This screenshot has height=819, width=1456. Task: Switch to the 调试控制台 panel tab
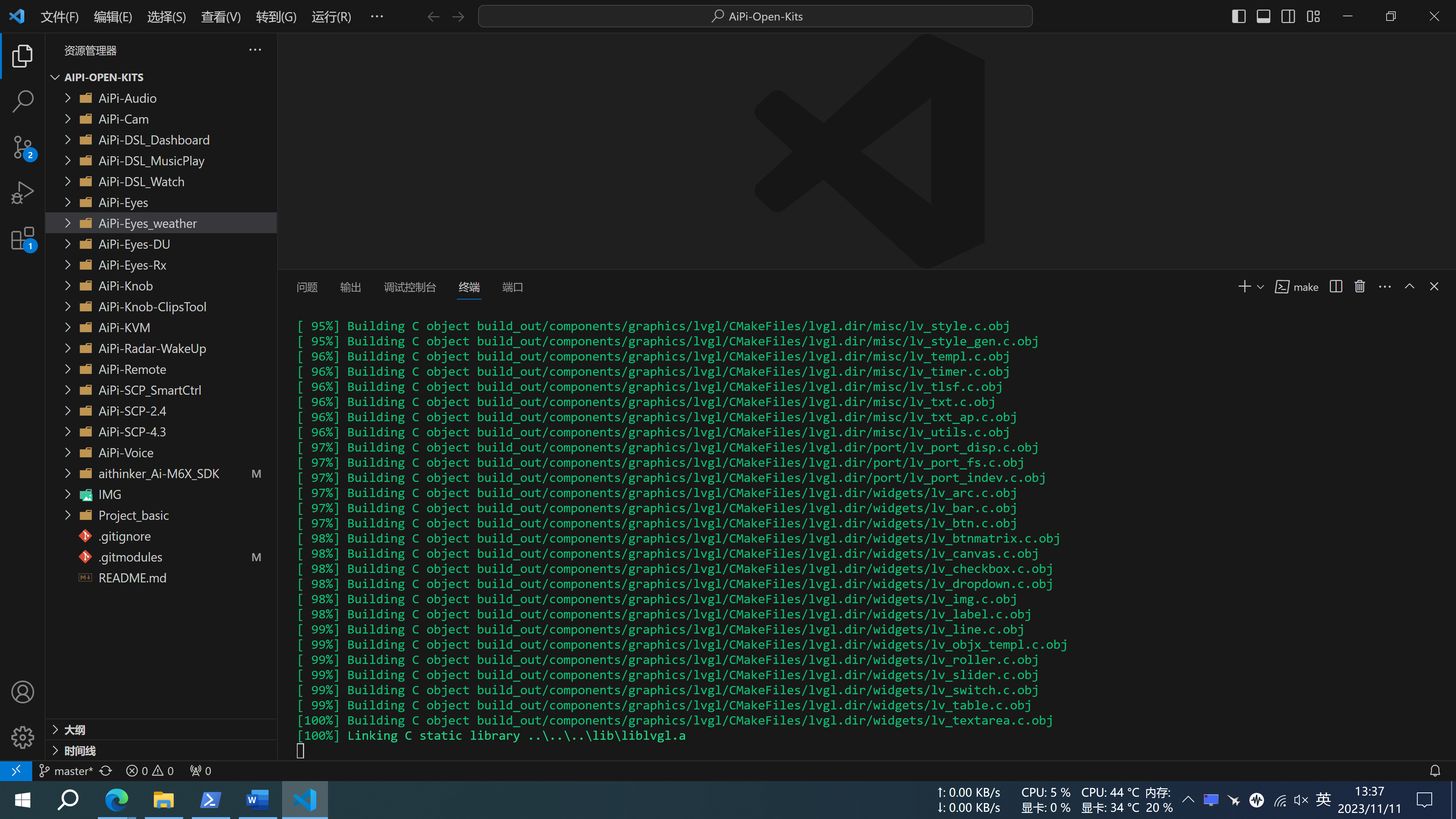[410, 287]
